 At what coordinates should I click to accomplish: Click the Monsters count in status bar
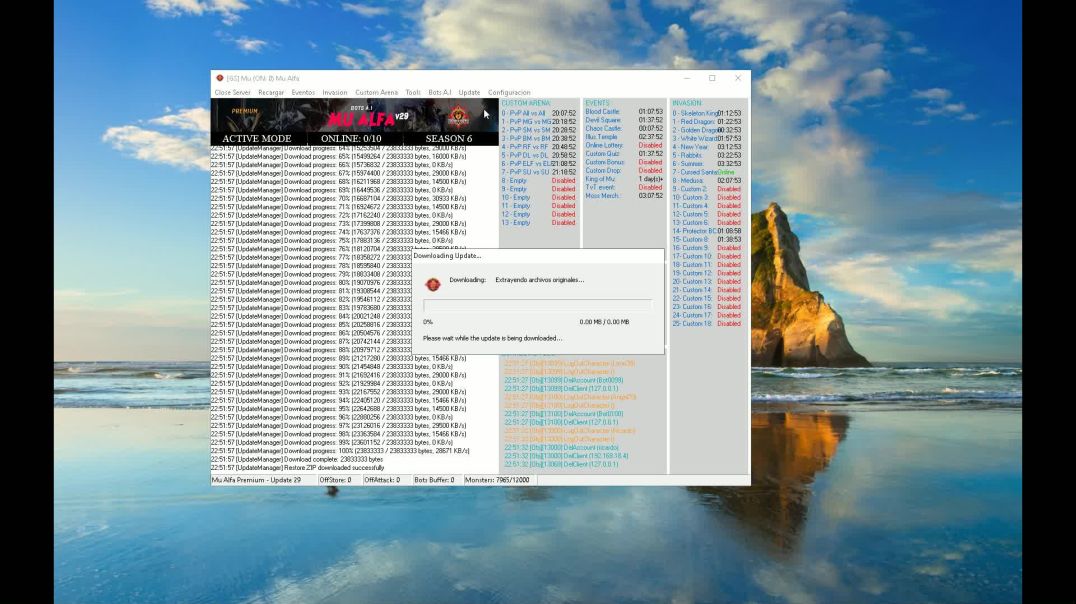[x=498, y=480]
